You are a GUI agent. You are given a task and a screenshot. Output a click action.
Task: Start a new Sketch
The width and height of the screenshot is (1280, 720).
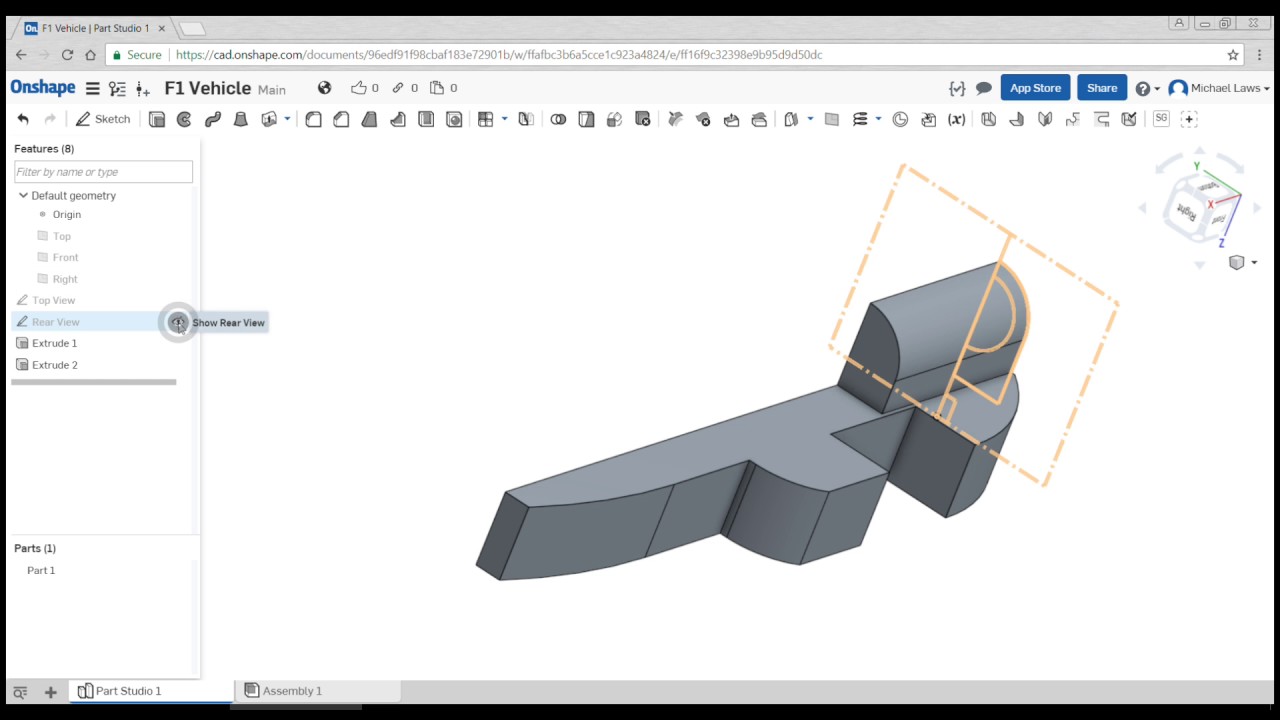(x=103, y=119)
